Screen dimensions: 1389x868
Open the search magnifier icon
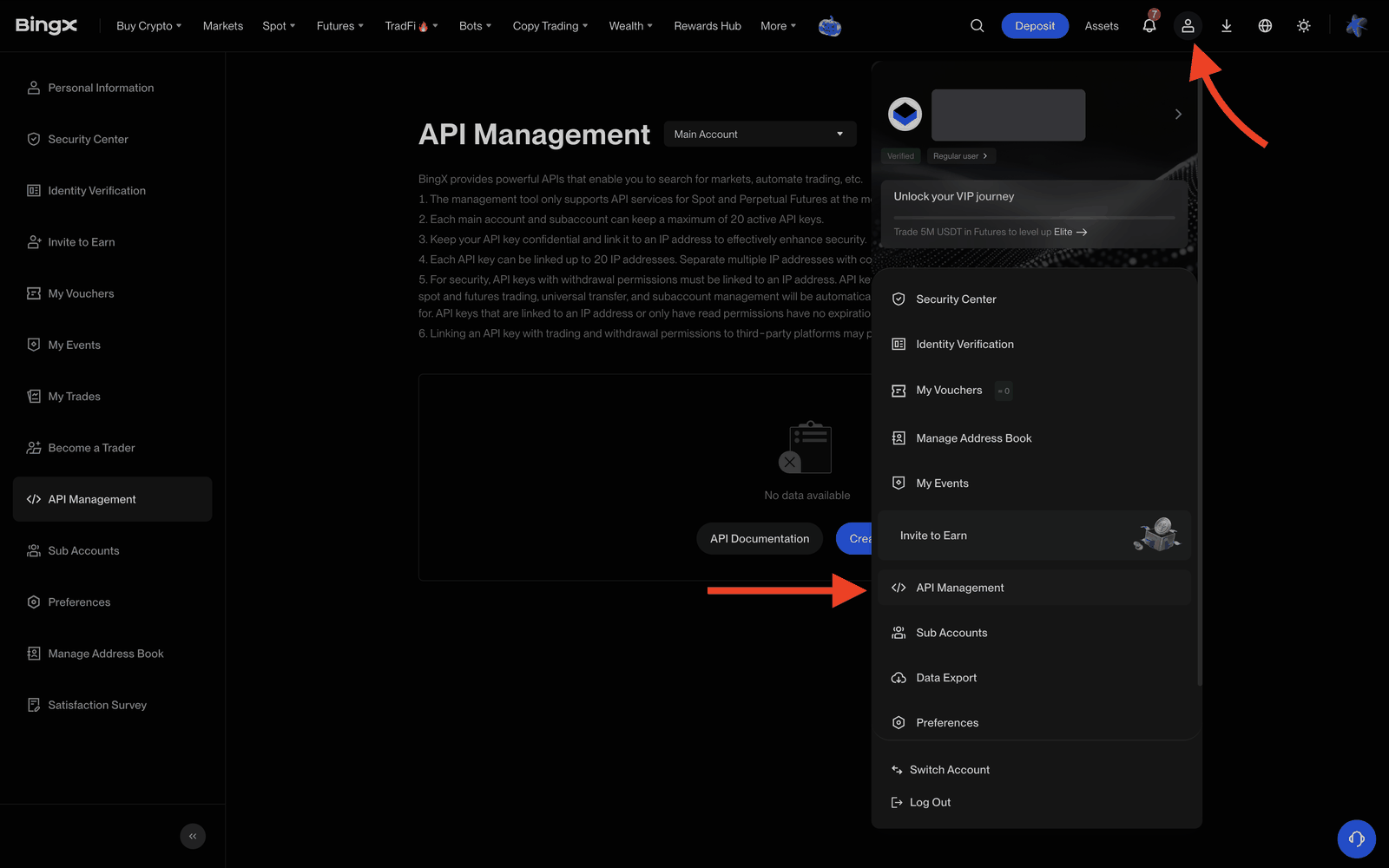pyautogui.click(x=977, y=26)
